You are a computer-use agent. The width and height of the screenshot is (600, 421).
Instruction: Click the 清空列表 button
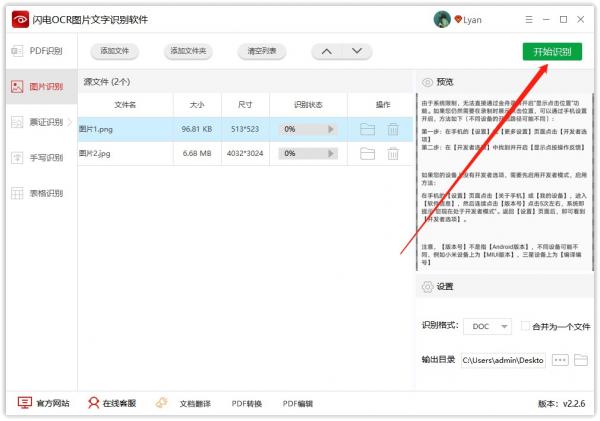coord(262,51)
